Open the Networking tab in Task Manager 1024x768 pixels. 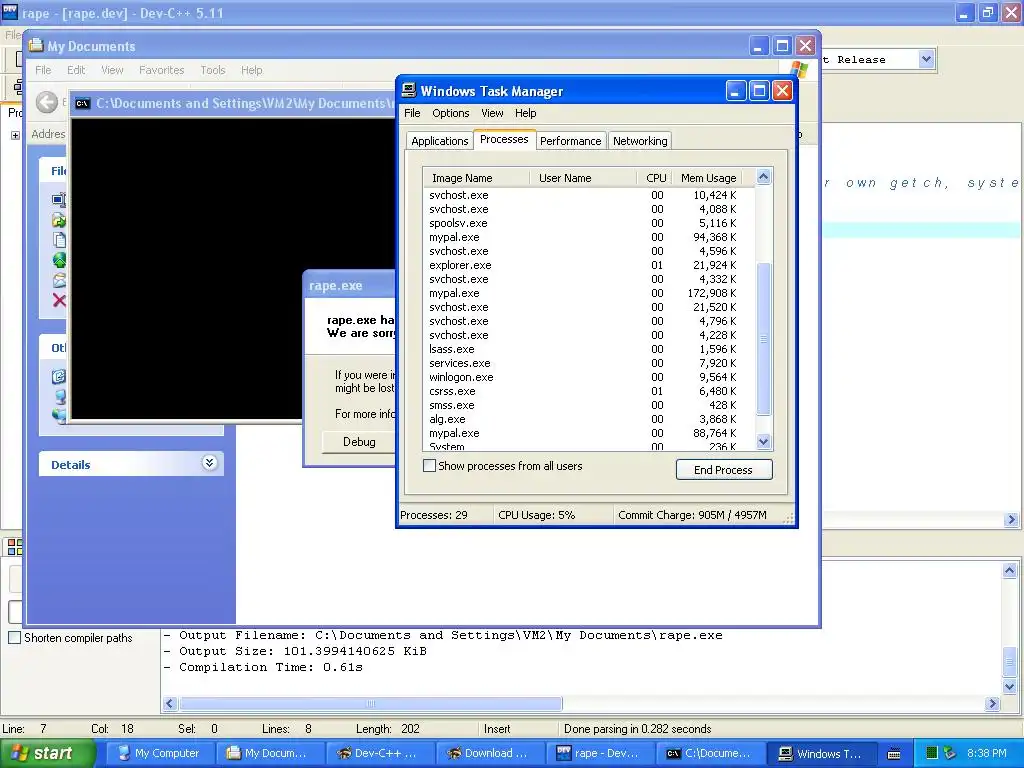(640, 141)
